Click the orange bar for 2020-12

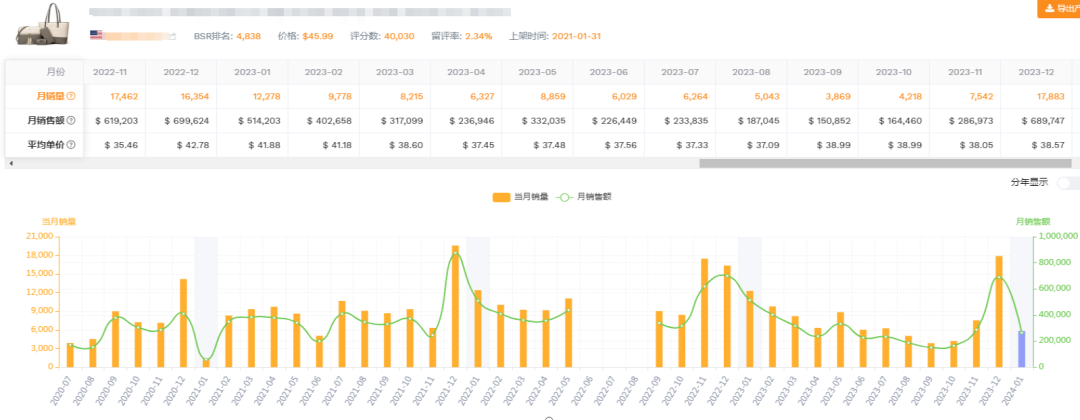pos(183,323)
